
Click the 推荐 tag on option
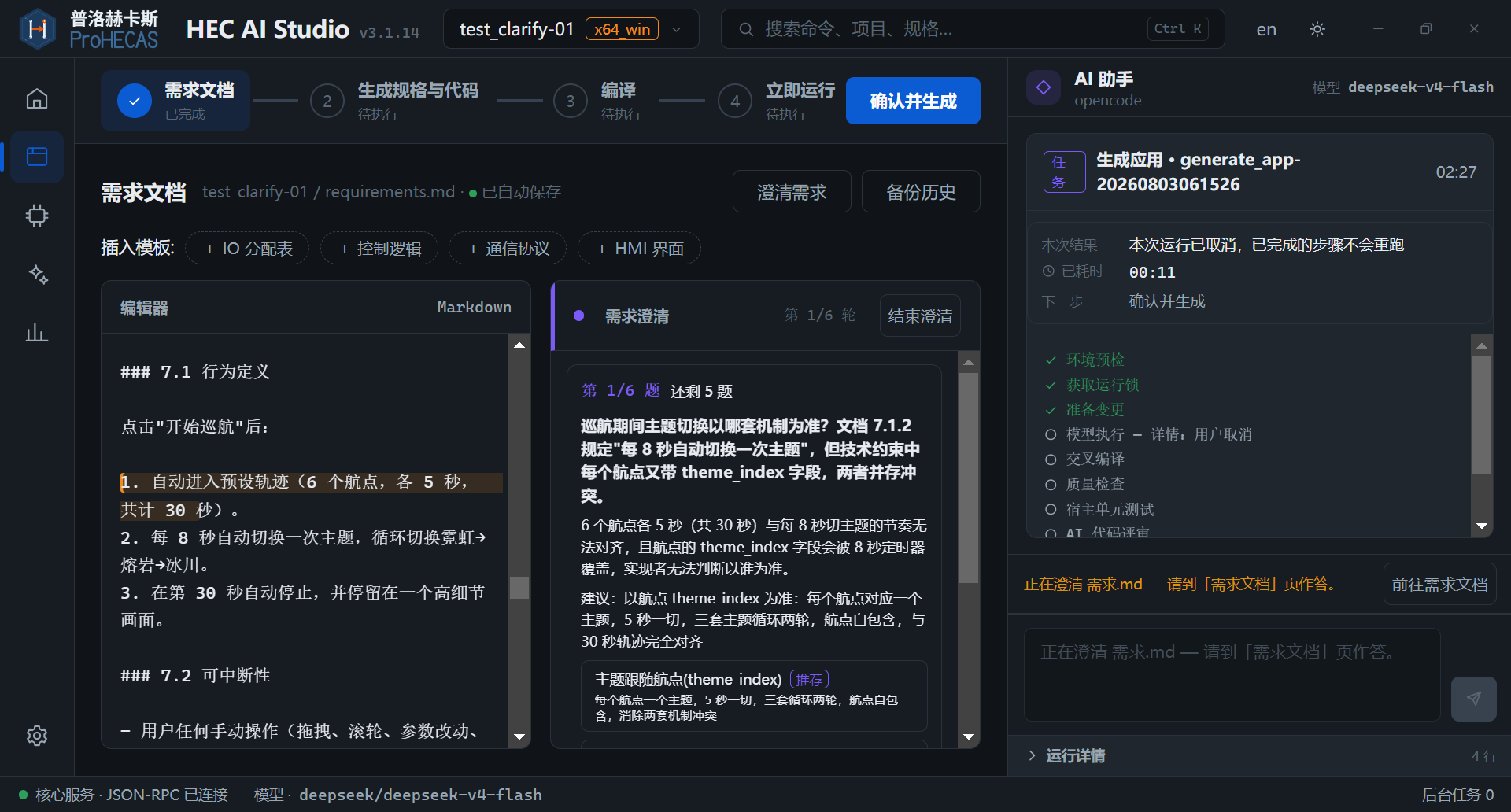(809, 679)
